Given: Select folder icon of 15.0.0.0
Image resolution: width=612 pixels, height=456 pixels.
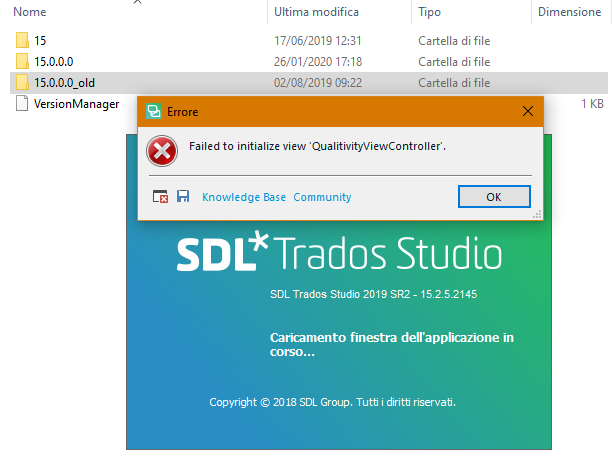Looking at the screenshot, I should point(22,61).
